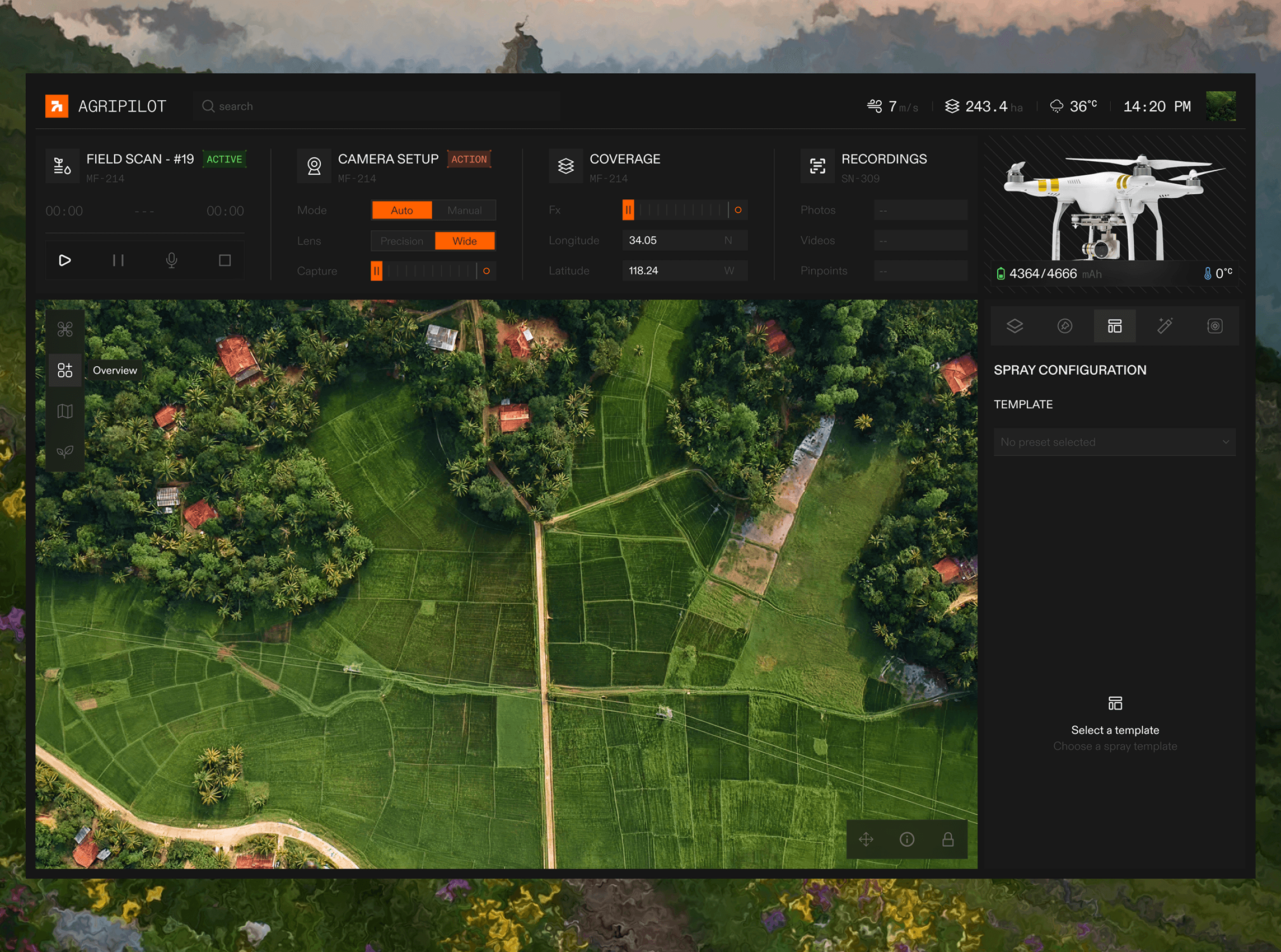Switch camera Mode to Manual
1281x952 pixels.
[464, 211]
